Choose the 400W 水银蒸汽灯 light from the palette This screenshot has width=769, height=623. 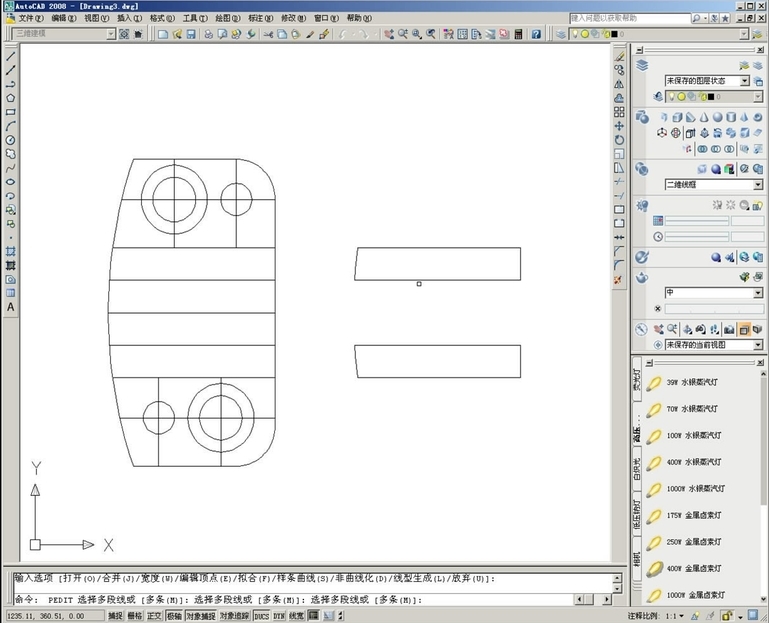[x=692, y=462]
